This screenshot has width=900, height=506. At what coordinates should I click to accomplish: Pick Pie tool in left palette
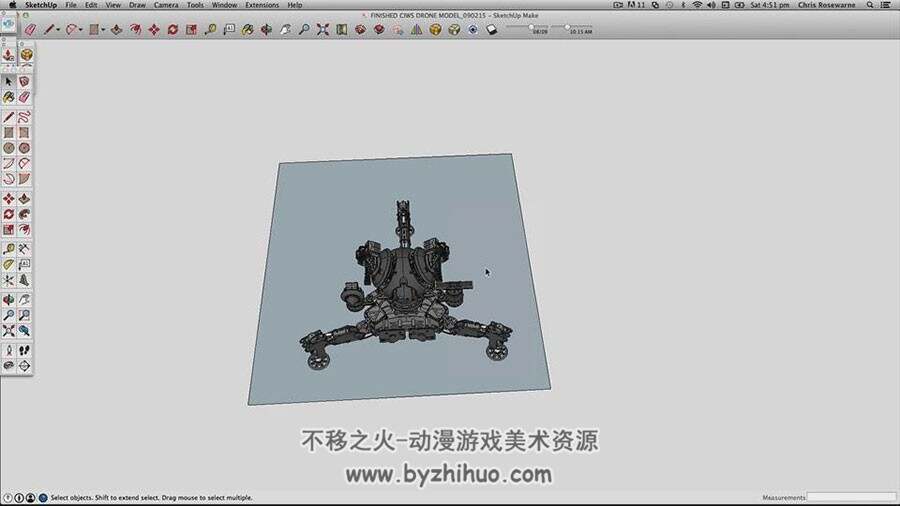(x=24, y=179)
